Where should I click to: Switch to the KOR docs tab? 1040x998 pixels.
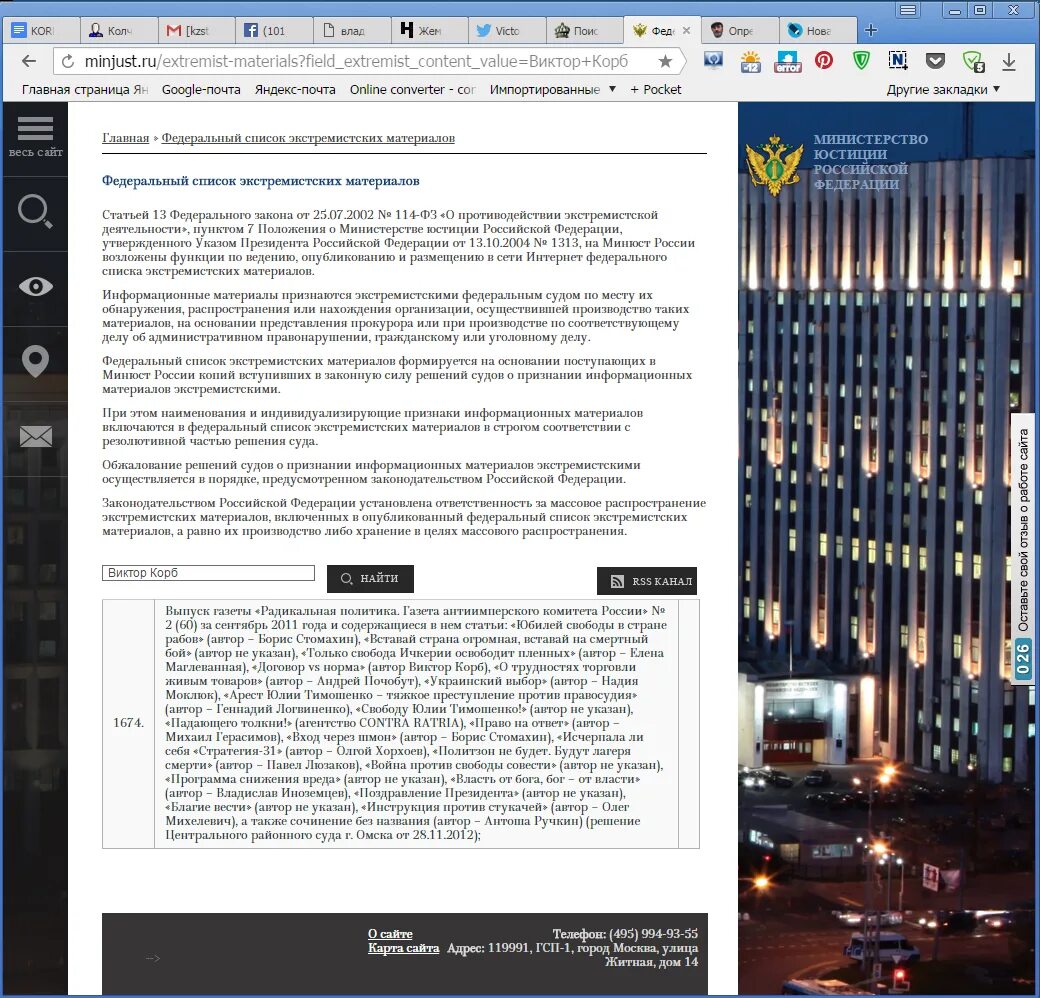pyautogui.click(x=40, y=31)
